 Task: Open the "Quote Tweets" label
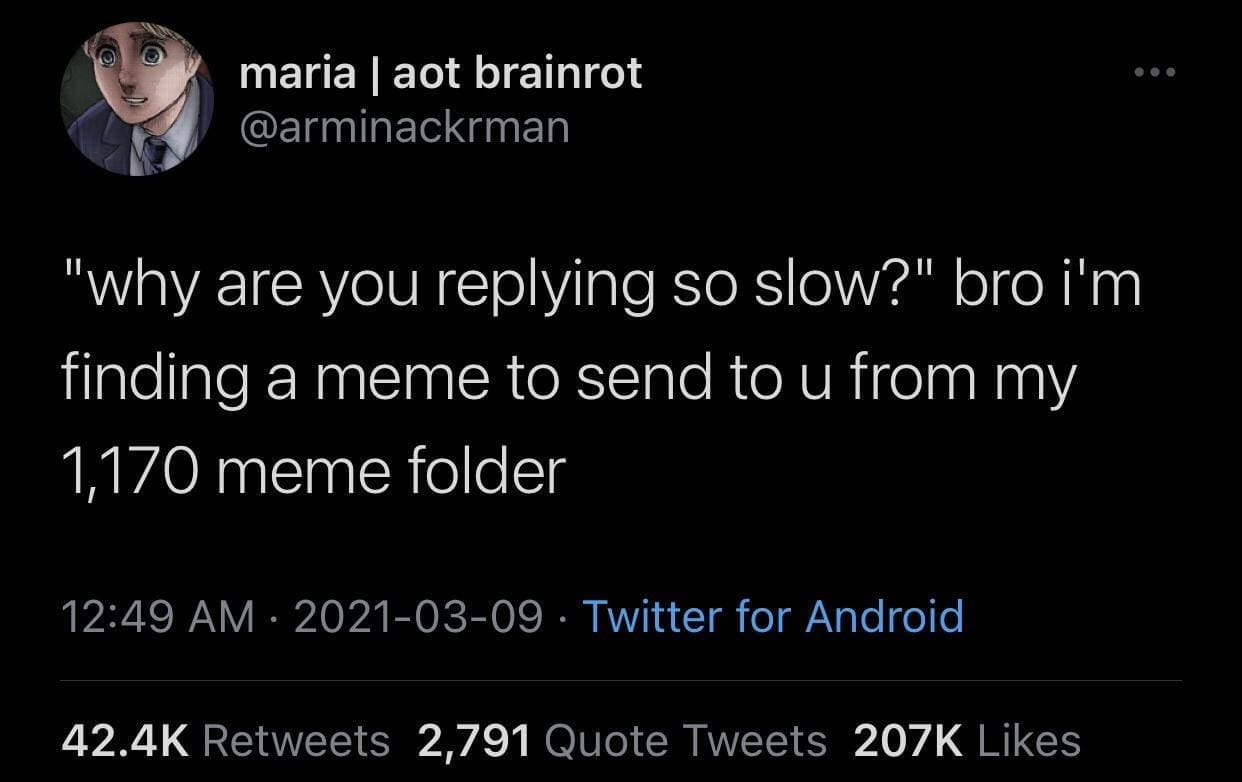(686, 741)
